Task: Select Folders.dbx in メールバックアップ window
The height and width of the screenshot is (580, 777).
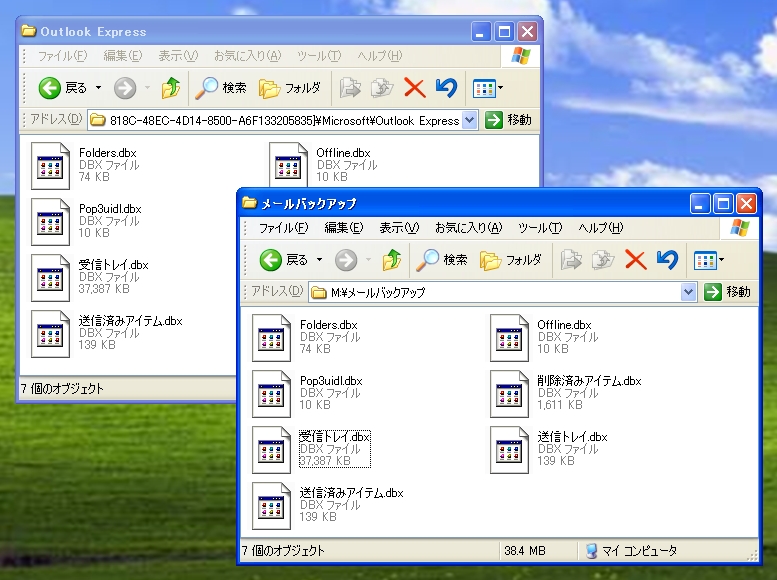Action: click(x=305, y=337)
